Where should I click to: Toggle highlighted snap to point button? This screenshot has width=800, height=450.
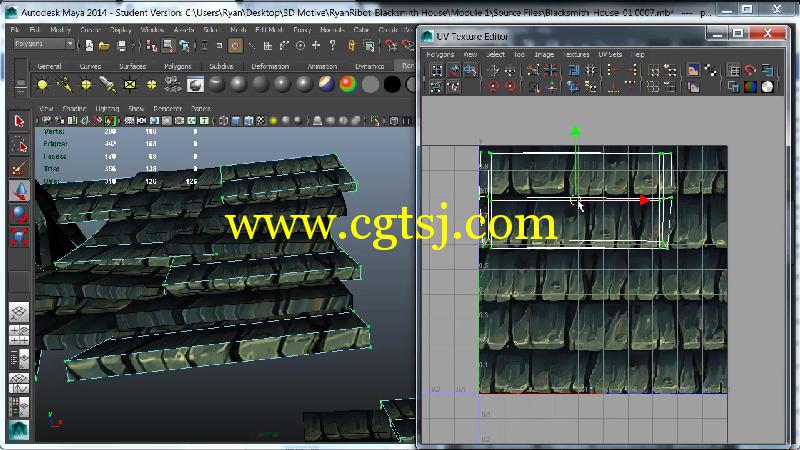tap(235, 46)
